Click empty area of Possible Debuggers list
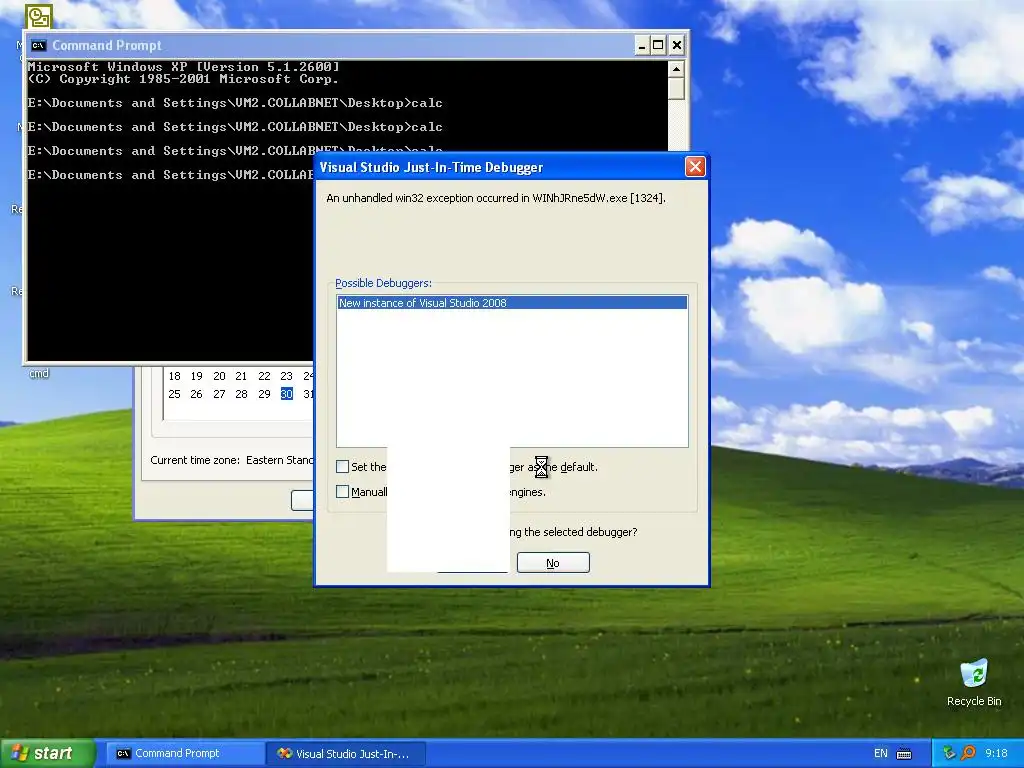Viewport: 1024px width, 768px height. [512, 377]
